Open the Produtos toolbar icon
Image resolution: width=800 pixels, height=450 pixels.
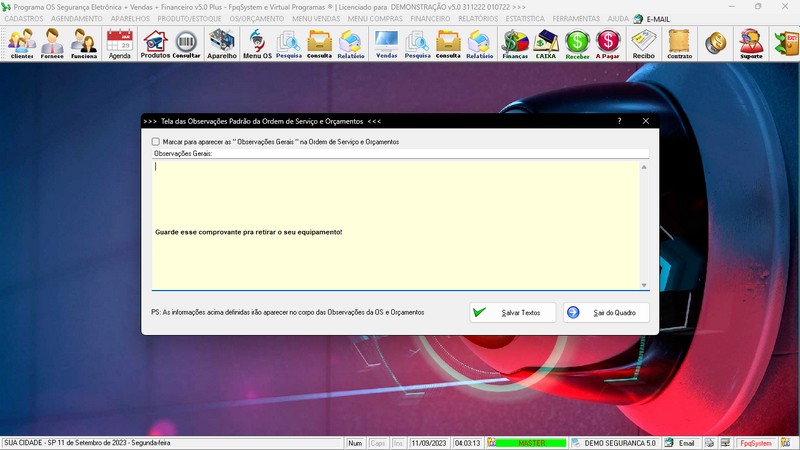pos(155,43)
